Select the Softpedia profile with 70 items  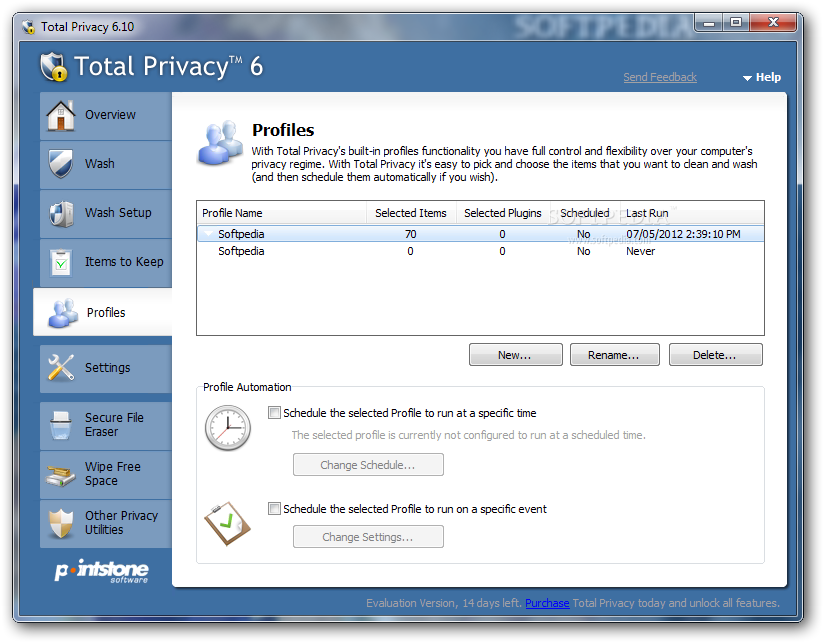pyautogui.click(x=480, y=234)
